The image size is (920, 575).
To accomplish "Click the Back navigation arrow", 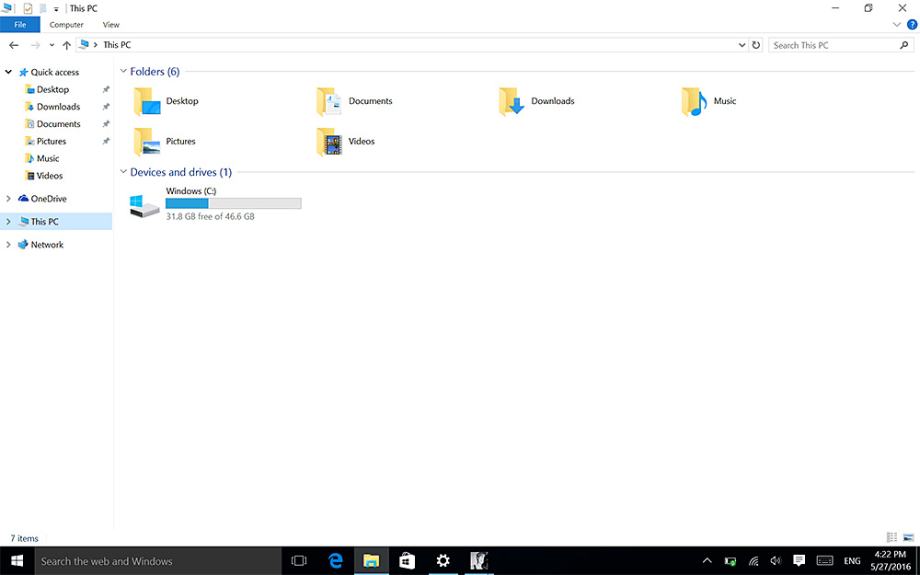I will click(x=14, y=45).
